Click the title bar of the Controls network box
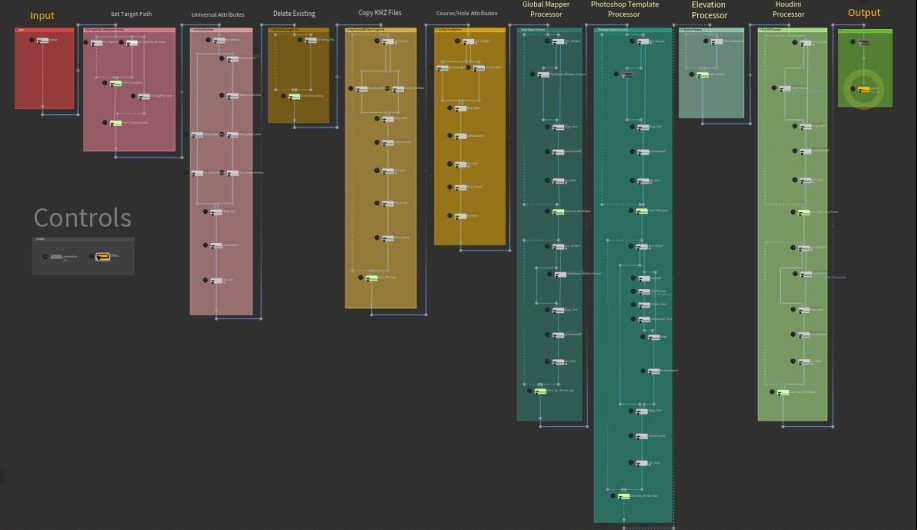The height and width of the screenshot is (530, 917). [83, 239]
